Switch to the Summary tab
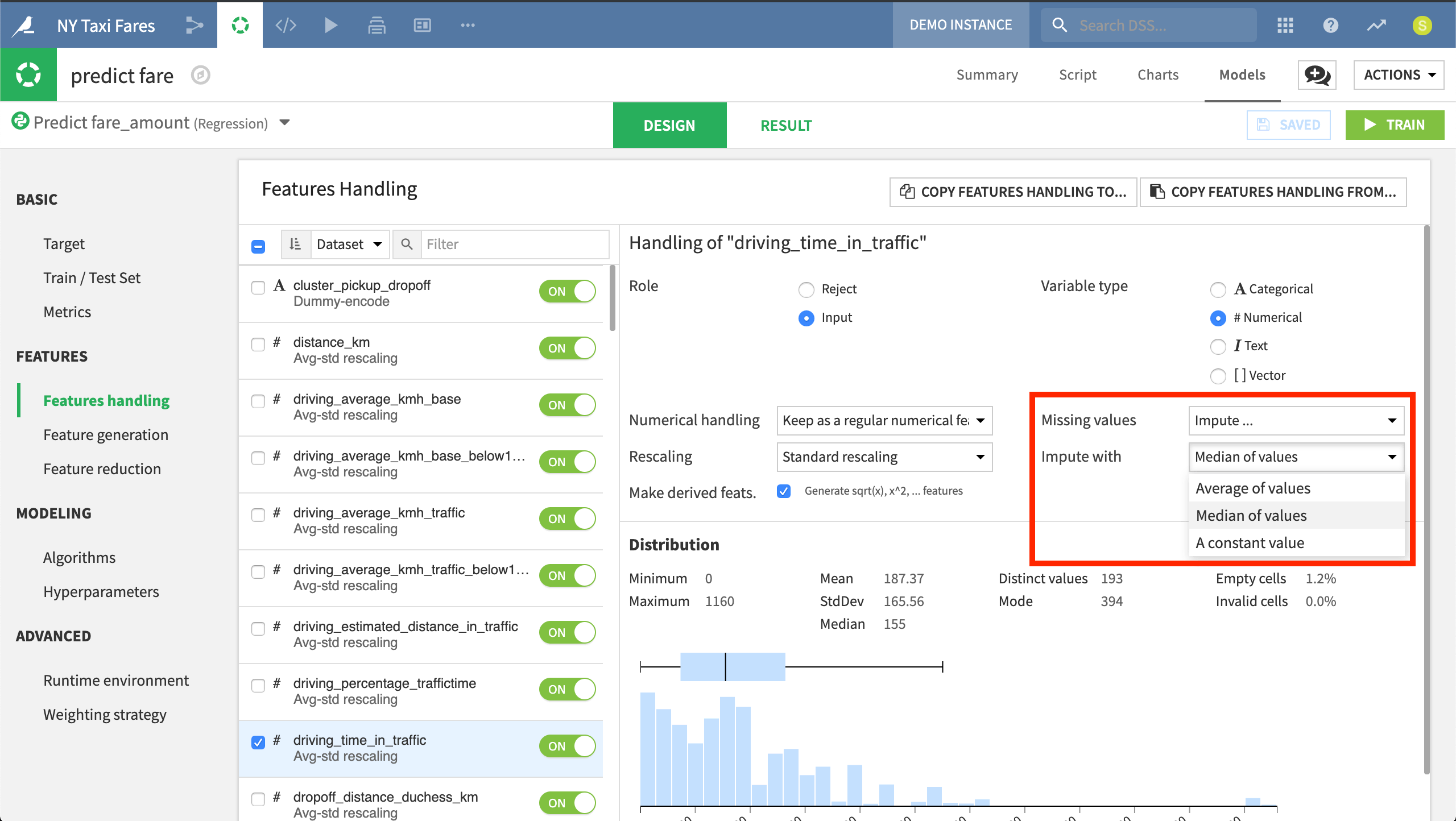1456x821 pixels. (987, 74)
